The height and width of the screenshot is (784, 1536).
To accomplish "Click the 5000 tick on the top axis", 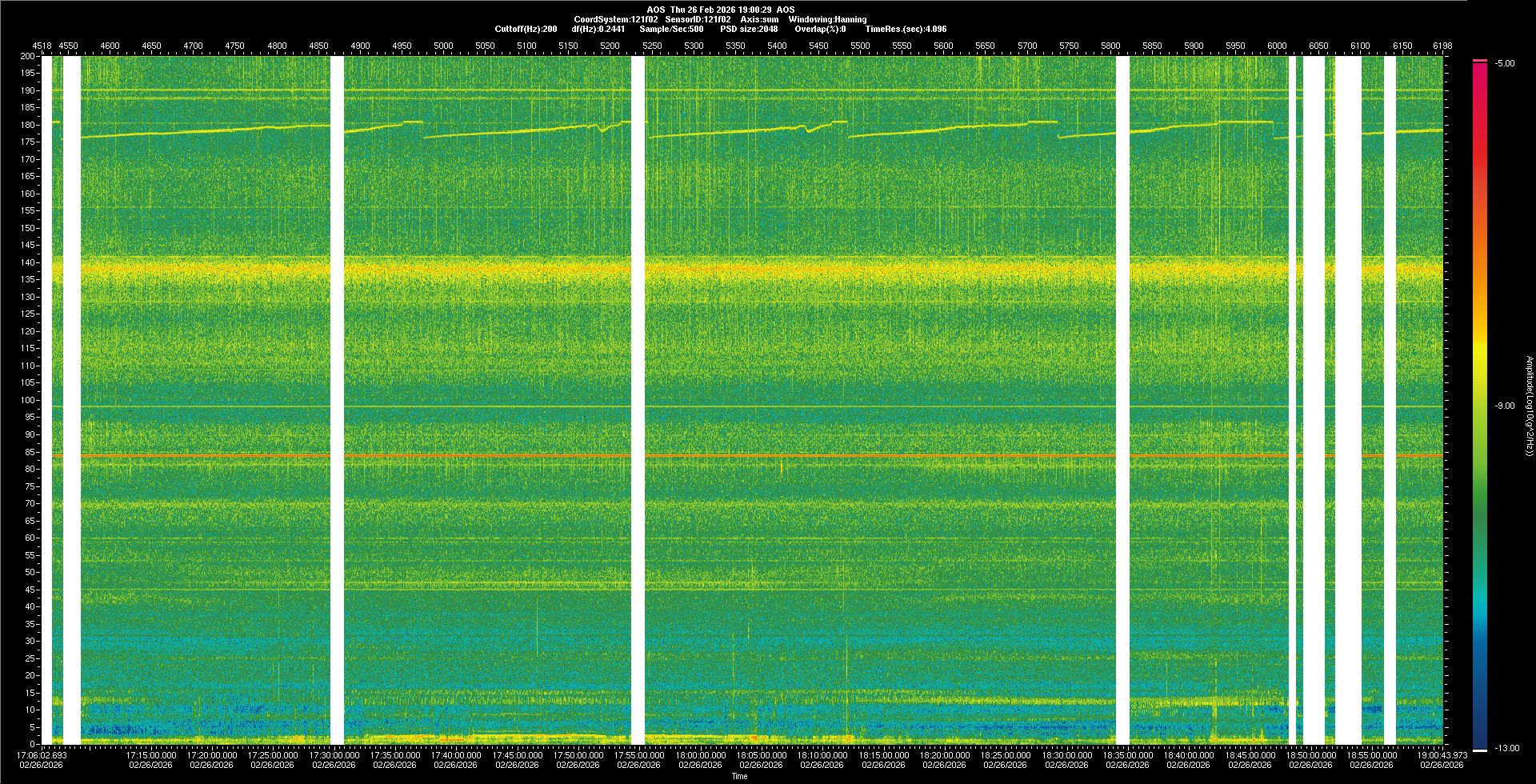I will pyautogui.click(x=443, y=46).
